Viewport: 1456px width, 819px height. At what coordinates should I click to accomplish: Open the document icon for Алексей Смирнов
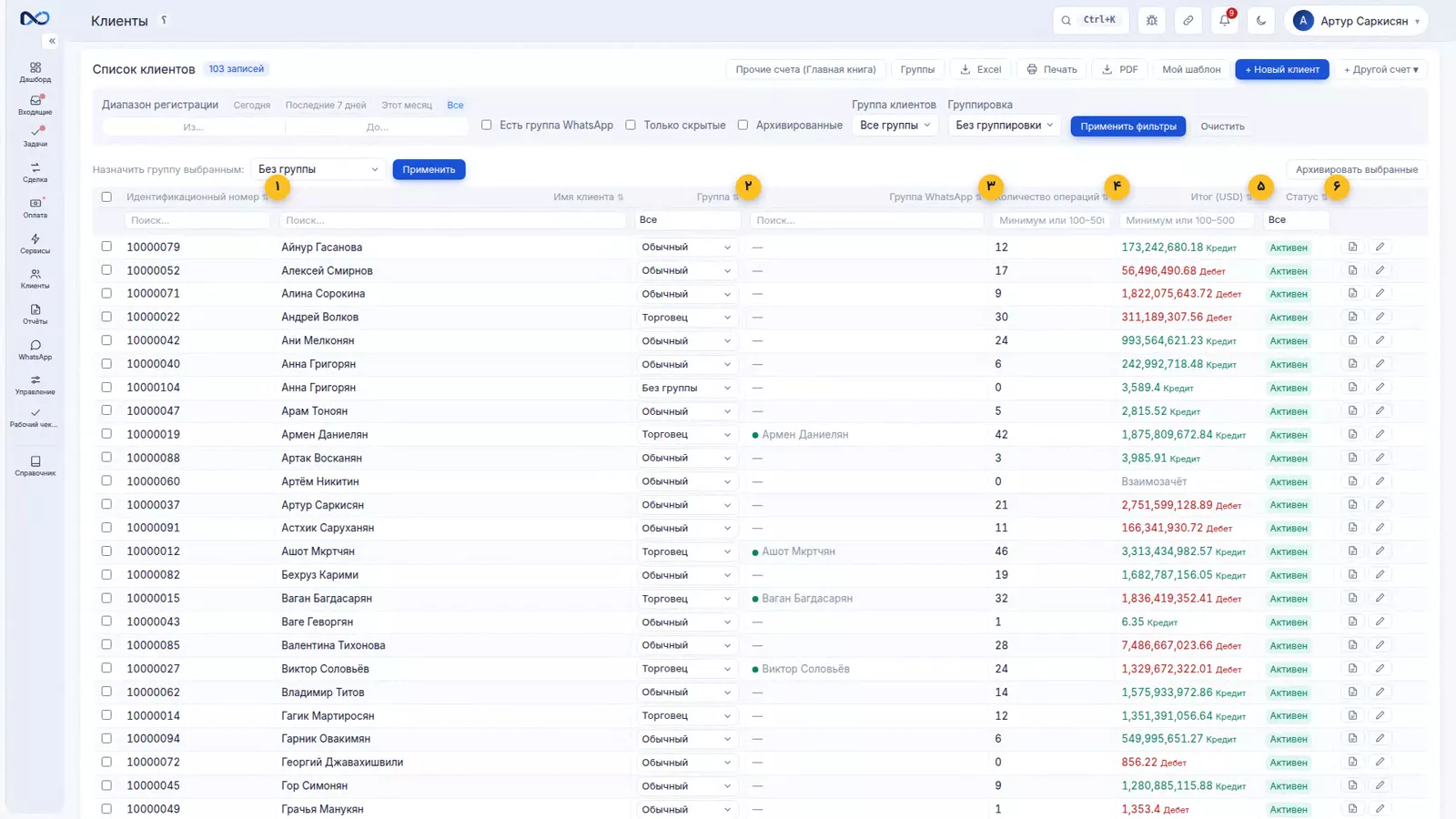click(1352, 270)
